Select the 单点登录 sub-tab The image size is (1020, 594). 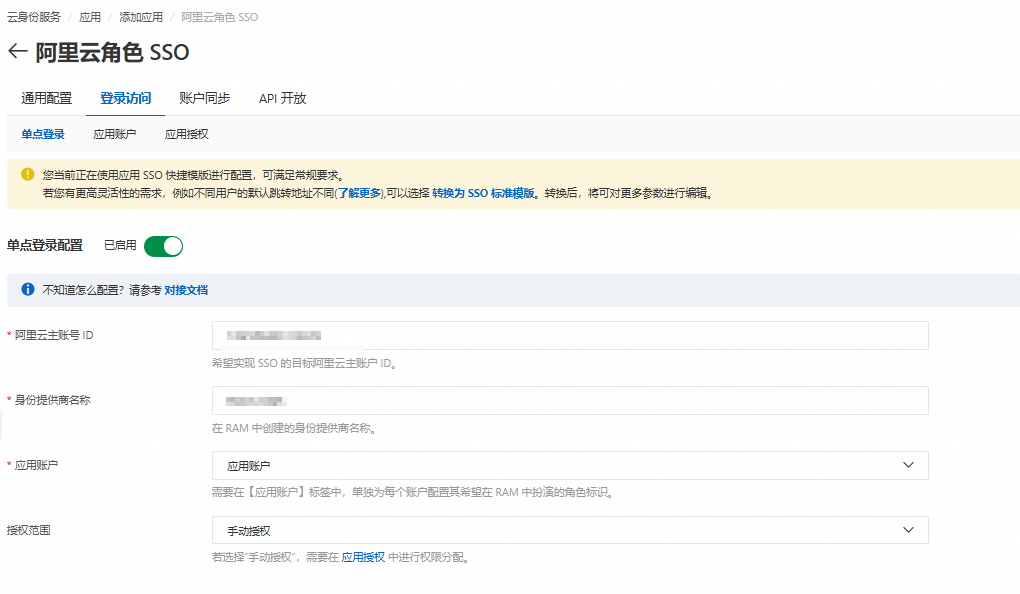(43, 134)
